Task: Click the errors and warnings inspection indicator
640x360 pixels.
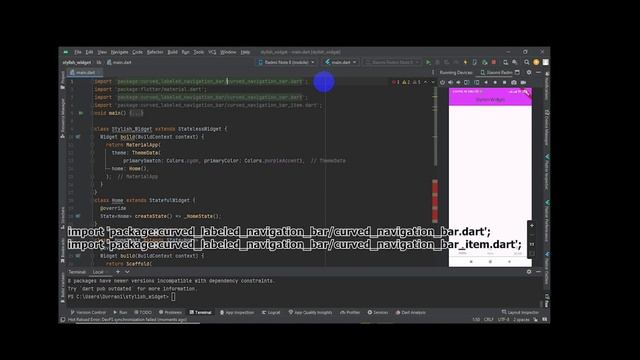Action: pos(406,82)
